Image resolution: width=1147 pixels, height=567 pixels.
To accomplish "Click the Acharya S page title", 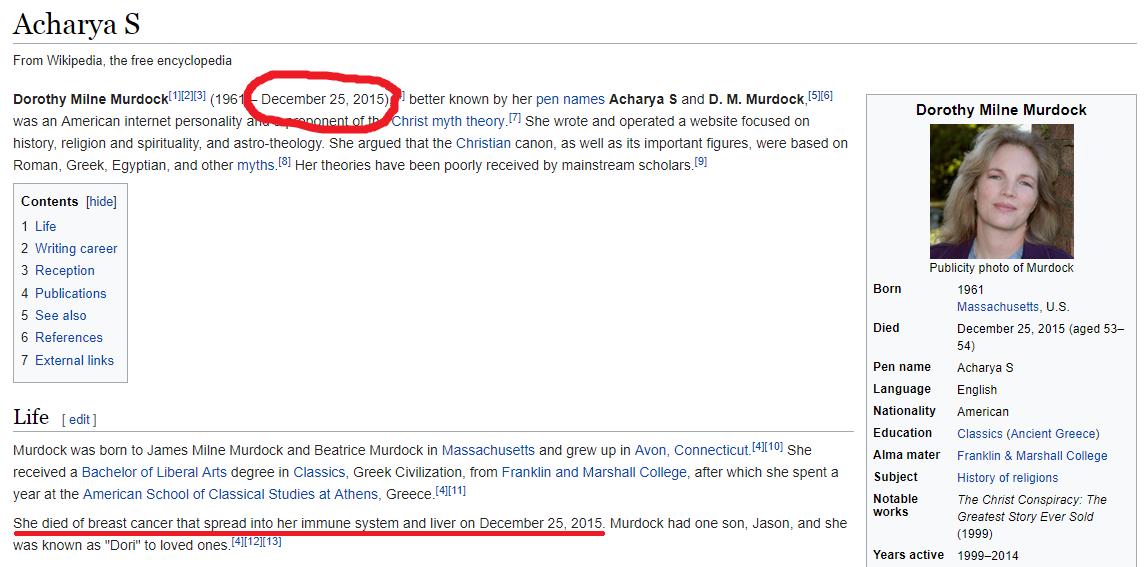I will point(76,26).
